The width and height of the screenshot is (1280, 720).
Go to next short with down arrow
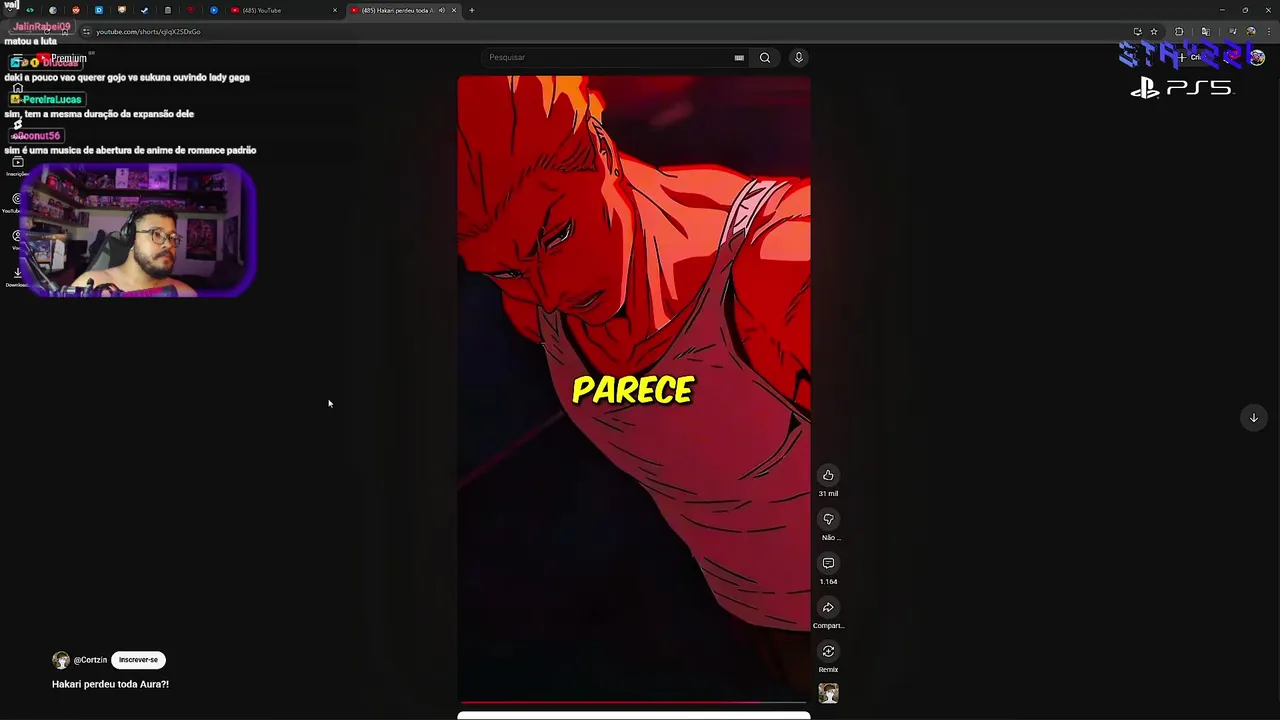click(1253, 418)
